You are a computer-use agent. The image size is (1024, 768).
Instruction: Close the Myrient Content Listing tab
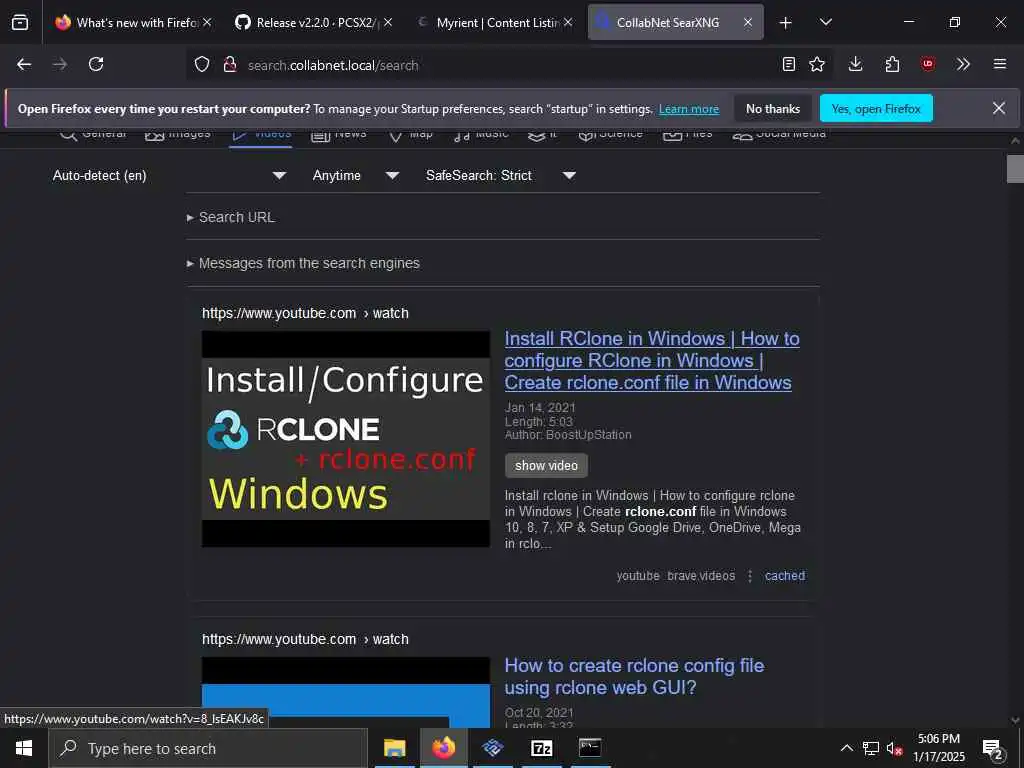click(x=568, y=22)
